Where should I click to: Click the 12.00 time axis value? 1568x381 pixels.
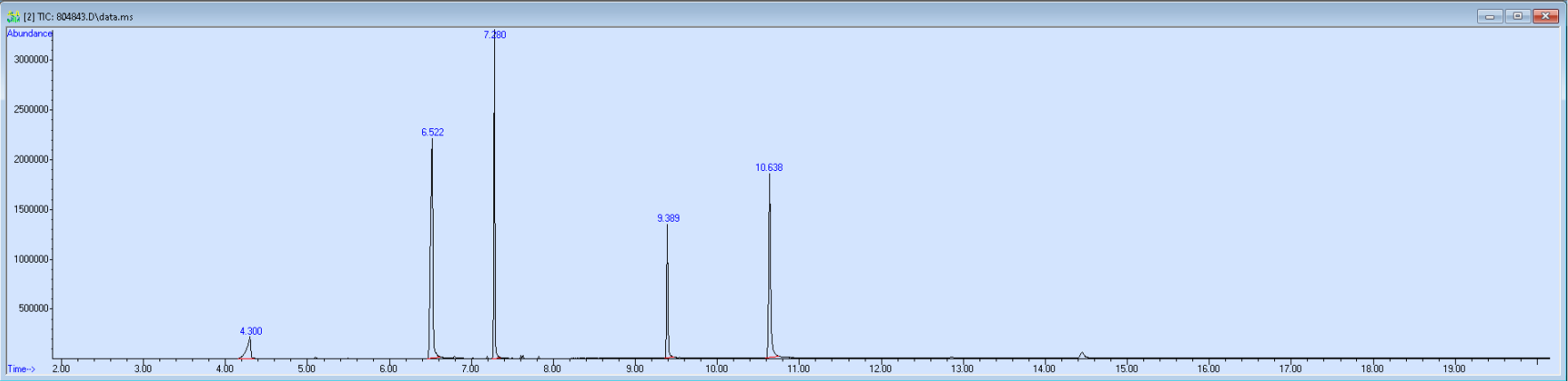881,369
